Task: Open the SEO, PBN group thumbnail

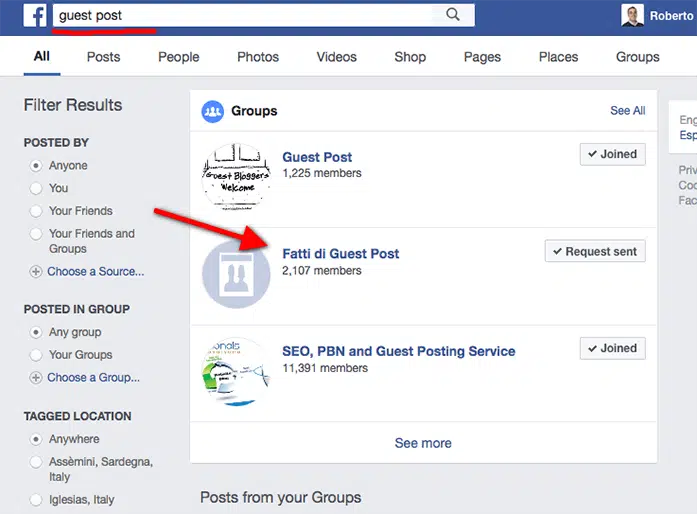Action: (x=236, y=372)
